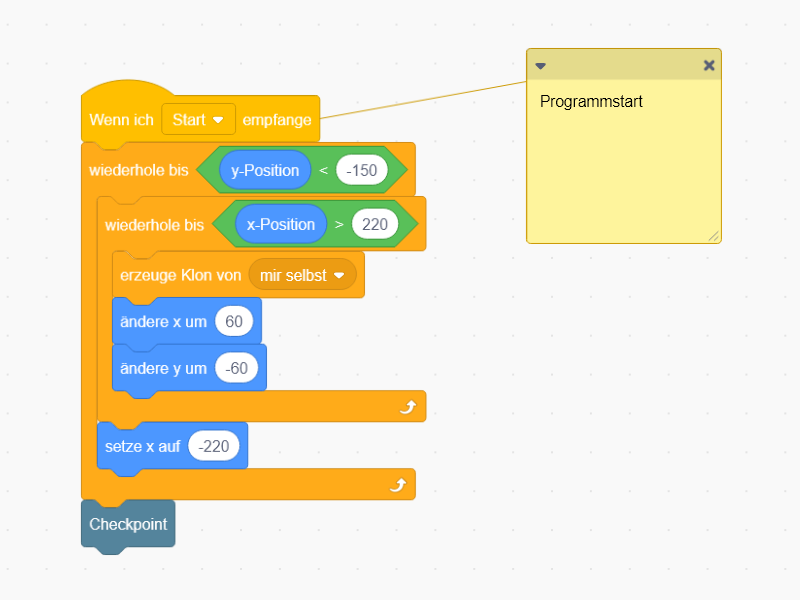Select the y-Position reporter block
The image size is (800, 600).
265,170
